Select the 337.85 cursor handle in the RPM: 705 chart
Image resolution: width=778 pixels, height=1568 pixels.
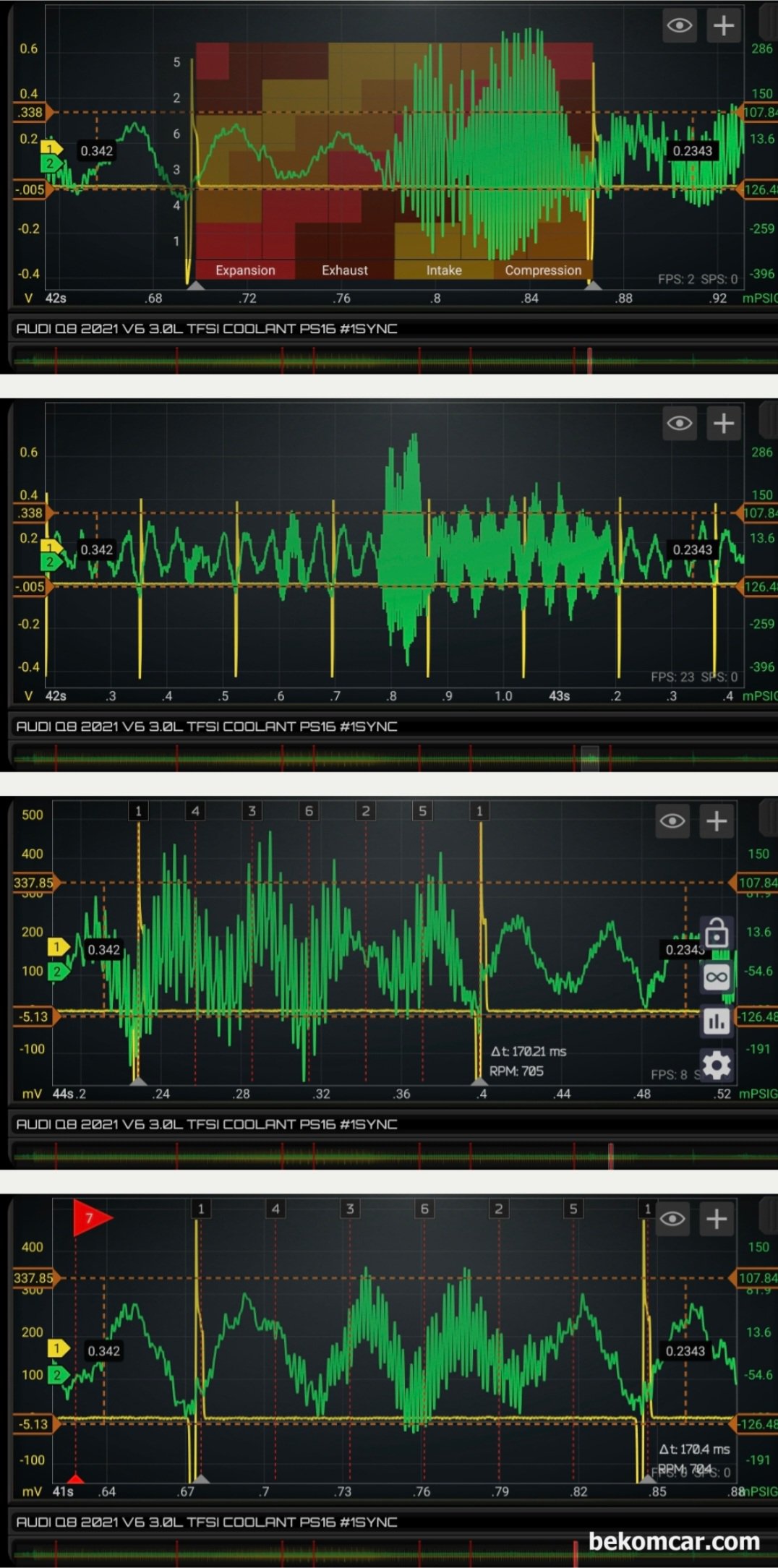point(35,883)
